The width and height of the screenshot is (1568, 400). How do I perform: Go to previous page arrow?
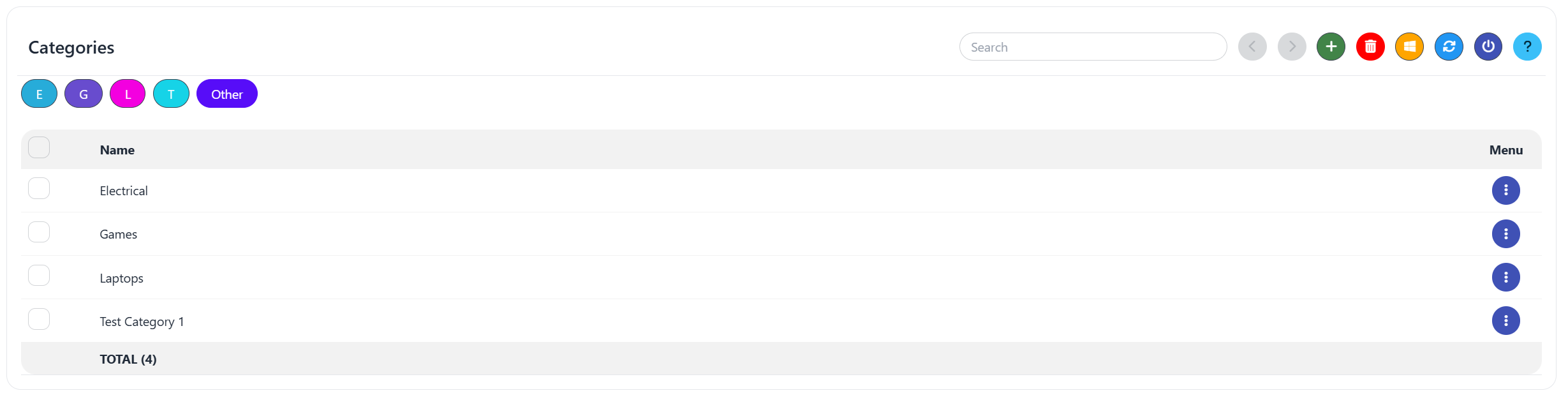tap(1252, 47)
